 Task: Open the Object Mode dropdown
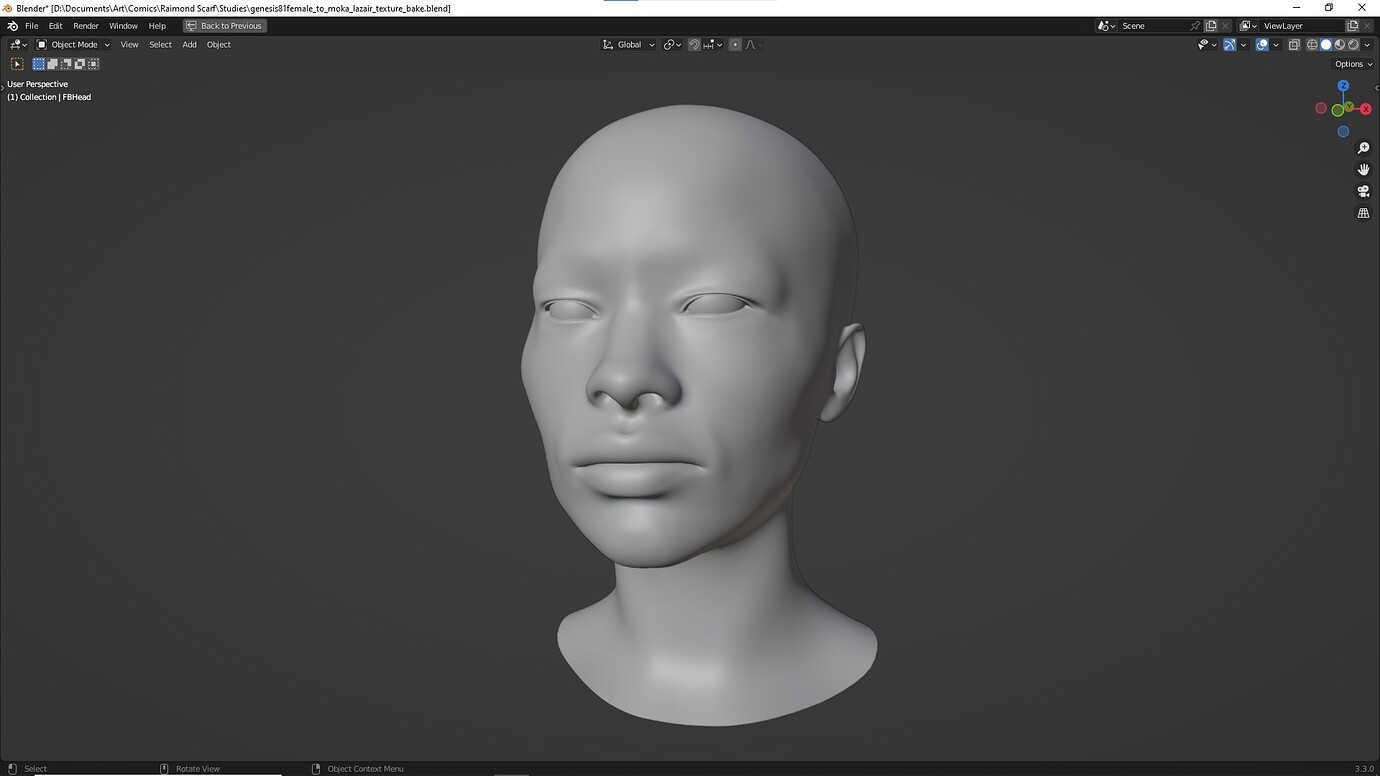pyautogui.click(x=72, y=44)
